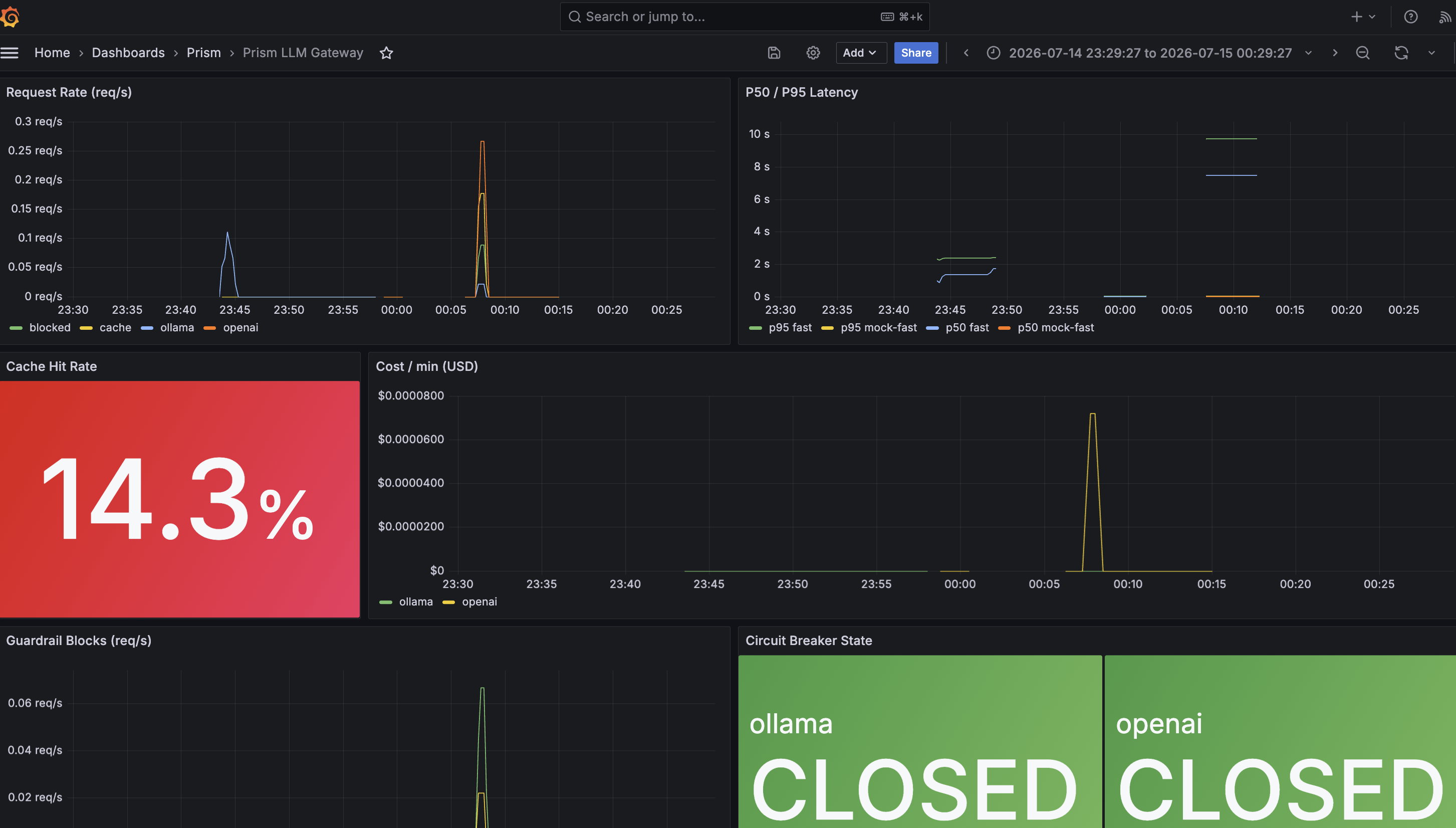Click the openai spike in Request Rate chart
The width and height of the screenshot is (1456, 828).
tap(482, 142)
